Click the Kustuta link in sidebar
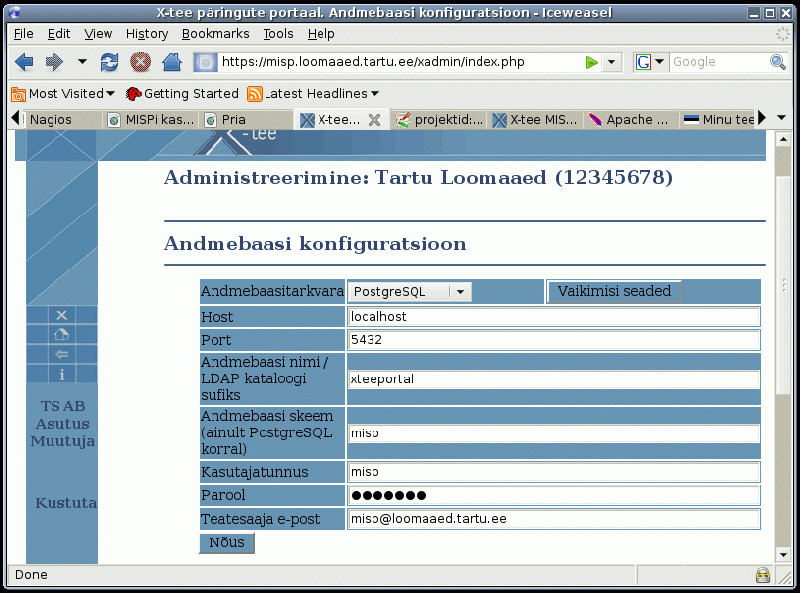Image resolution: width=800 pixels, height=593 pixels. pos(66,502)
